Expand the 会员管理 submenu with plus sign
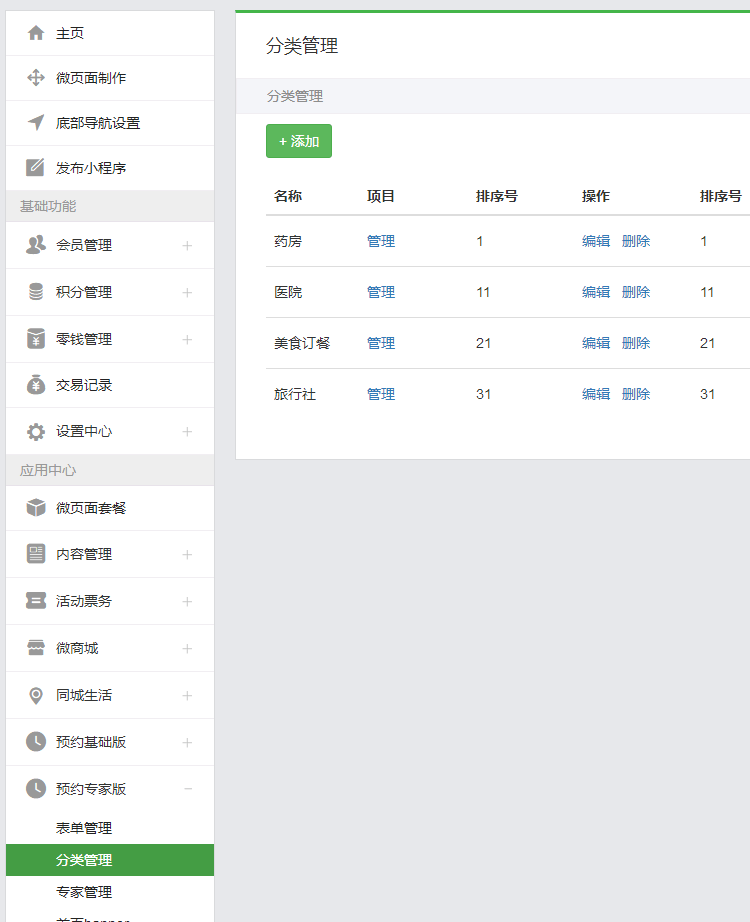The height and width of the screenshot is (922, 750). [x=187, y=246]
